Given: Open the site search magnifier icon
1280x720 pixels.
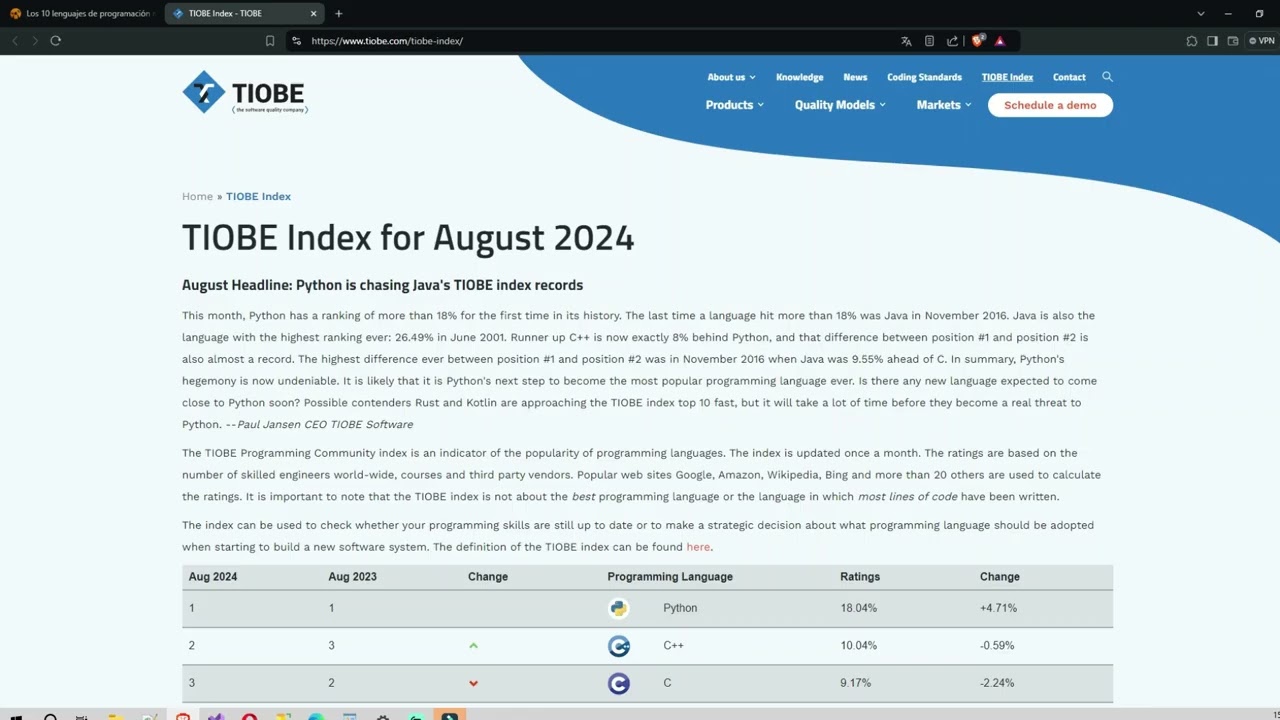Looking at the screenshot, I should coord(1107,77).
